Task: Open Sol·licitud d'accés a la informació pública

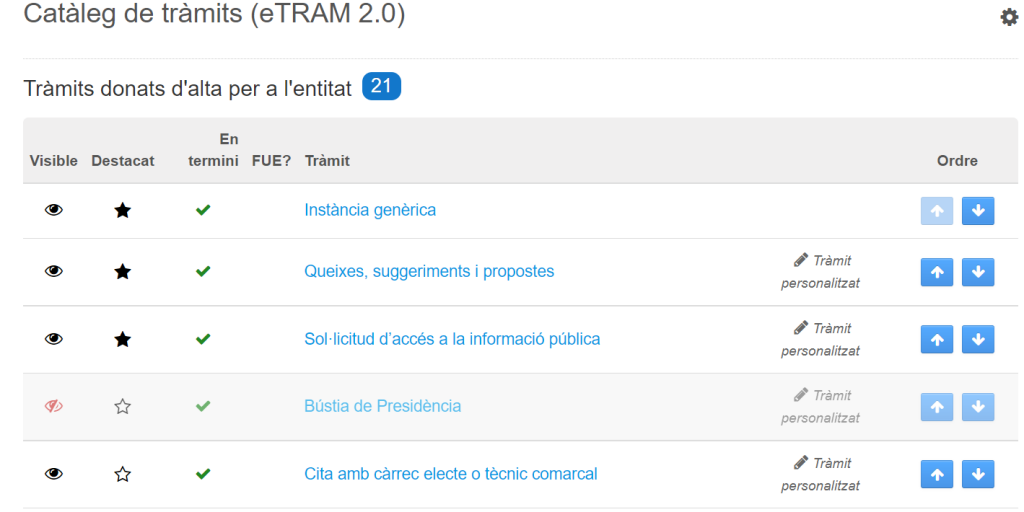Action: 452,339
